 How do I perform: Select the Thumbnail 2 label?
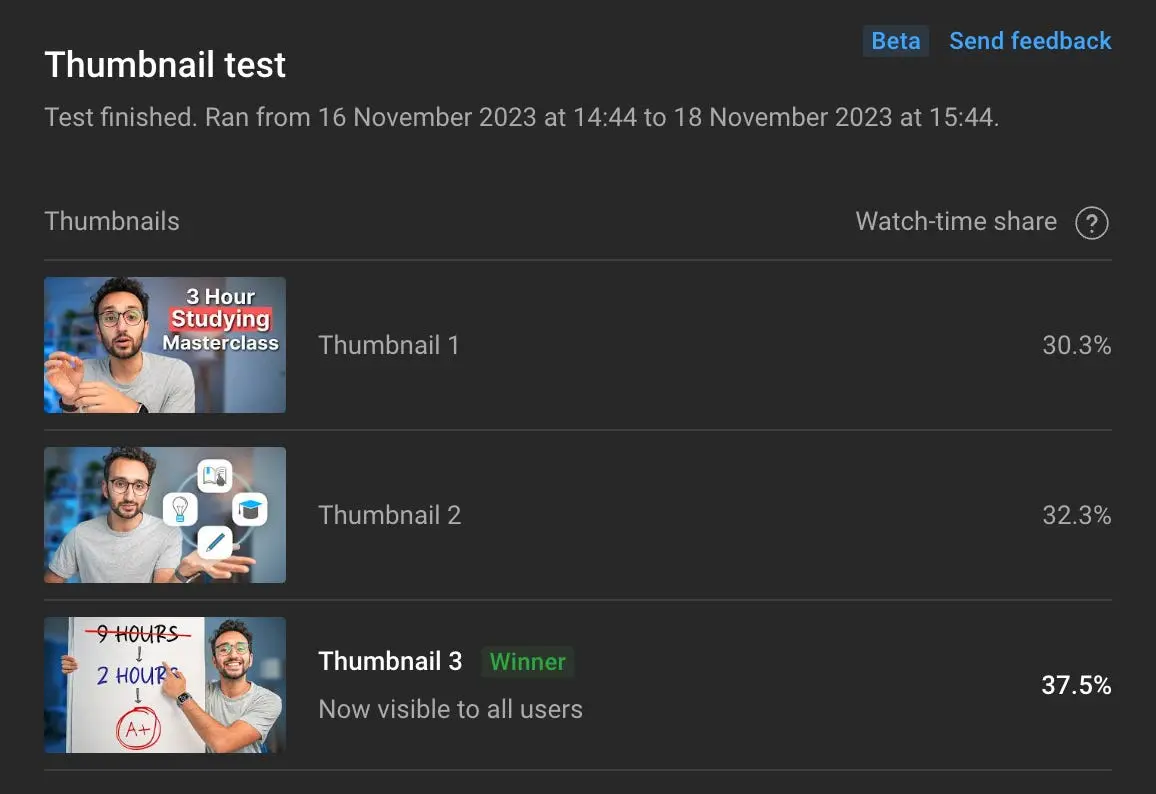(389, 515)
